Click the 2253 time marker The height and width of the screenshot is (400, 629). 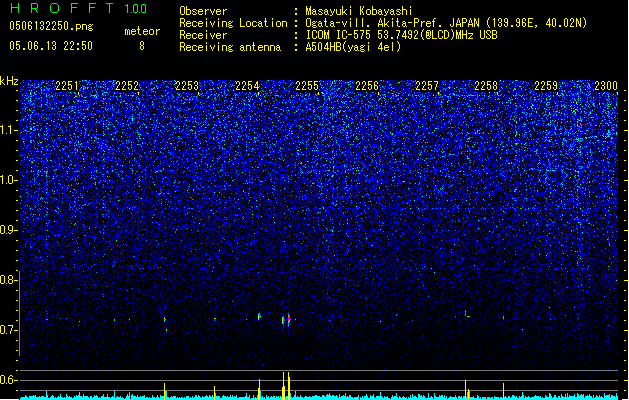click(x=187, y=86)
